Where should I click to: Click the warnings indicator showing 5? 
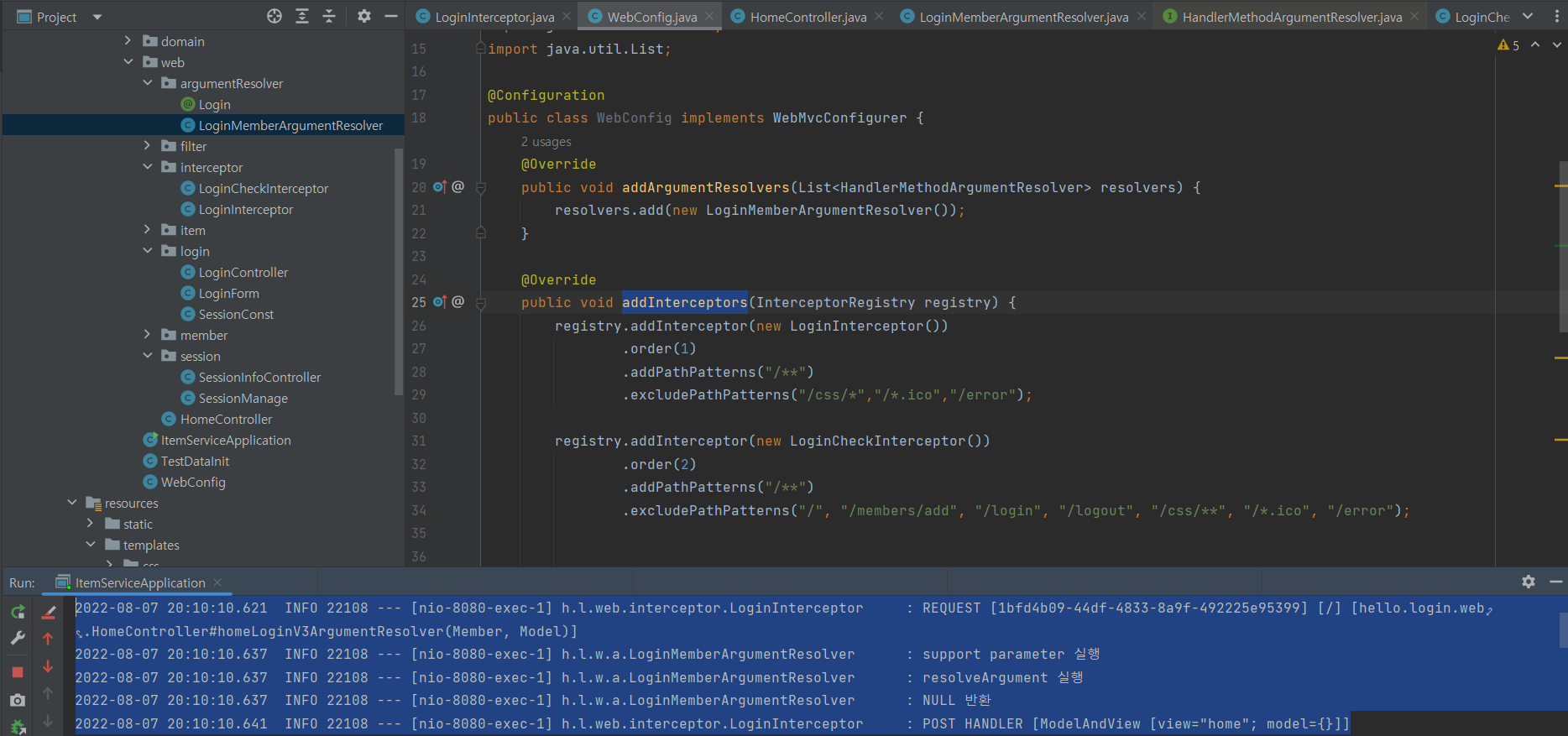pyautogui.click(x=1508, y=45)
